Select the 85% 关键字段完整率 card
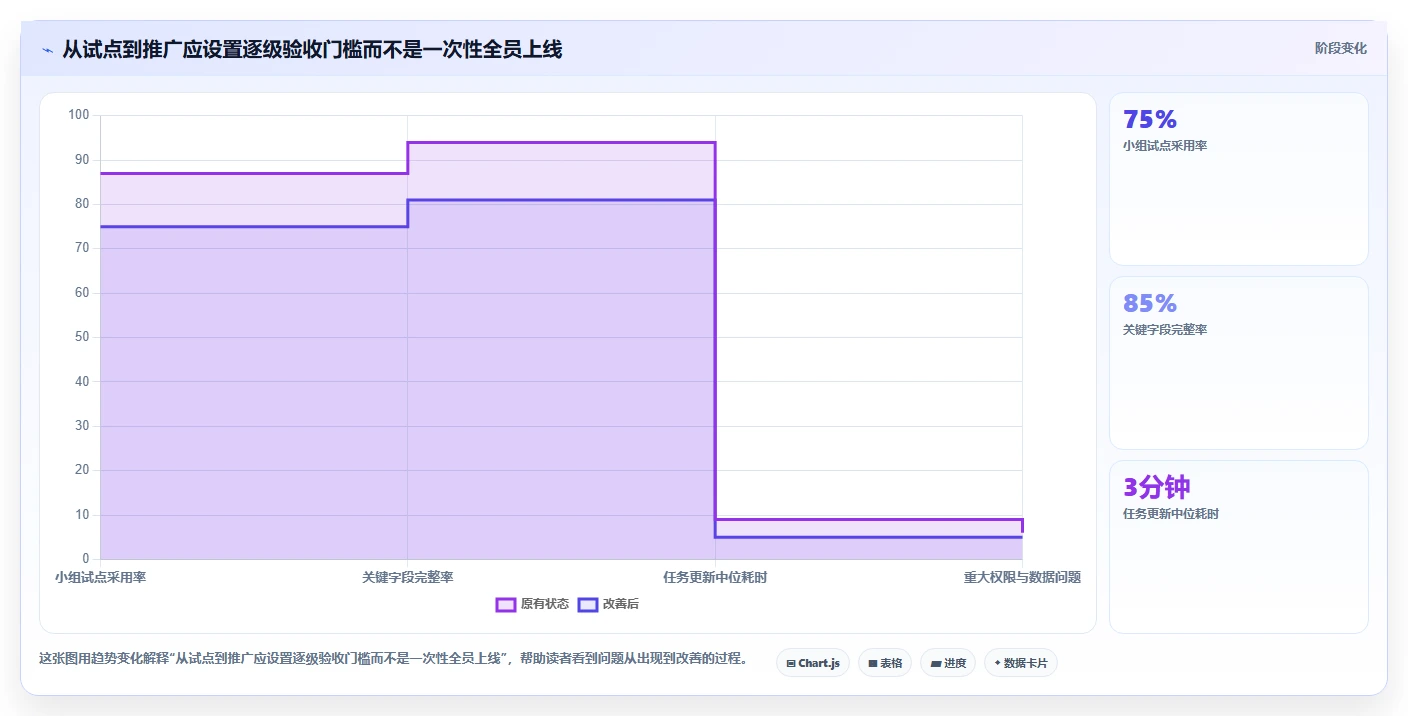Viewport: 1408px width, 716px height. tap(1238, 363)
